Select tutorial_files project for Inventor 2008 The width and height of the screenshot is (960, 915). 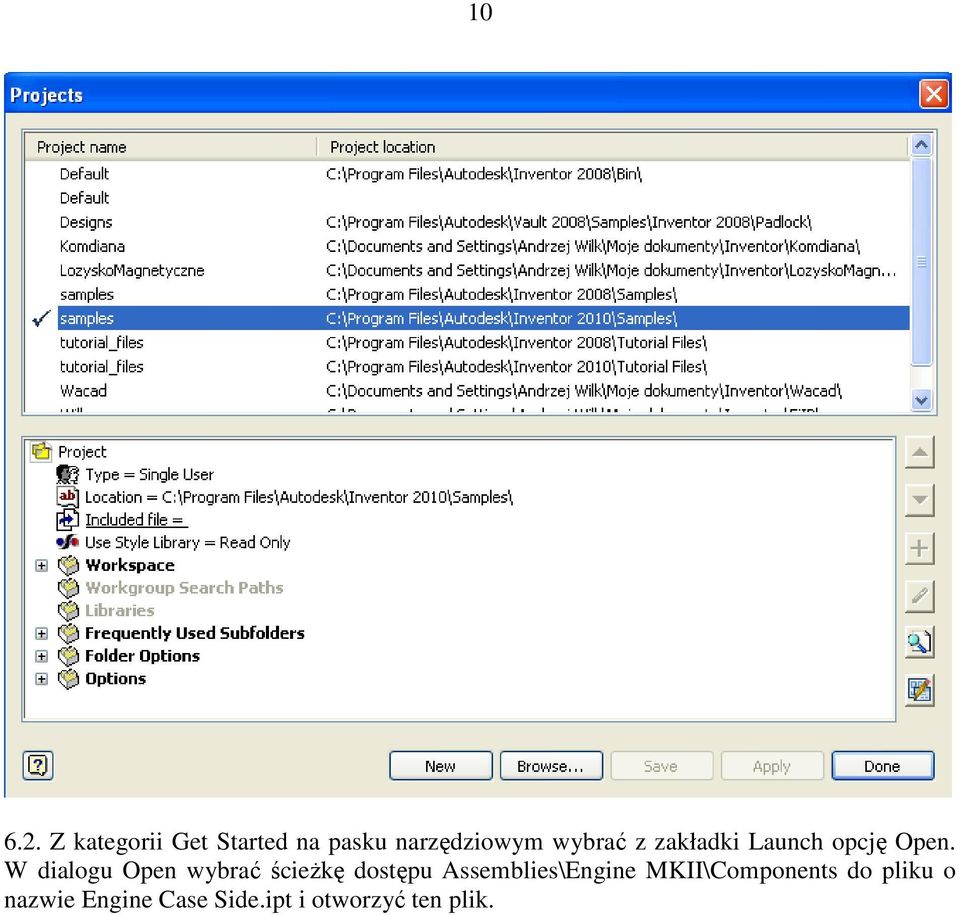(x=468, y=342)
